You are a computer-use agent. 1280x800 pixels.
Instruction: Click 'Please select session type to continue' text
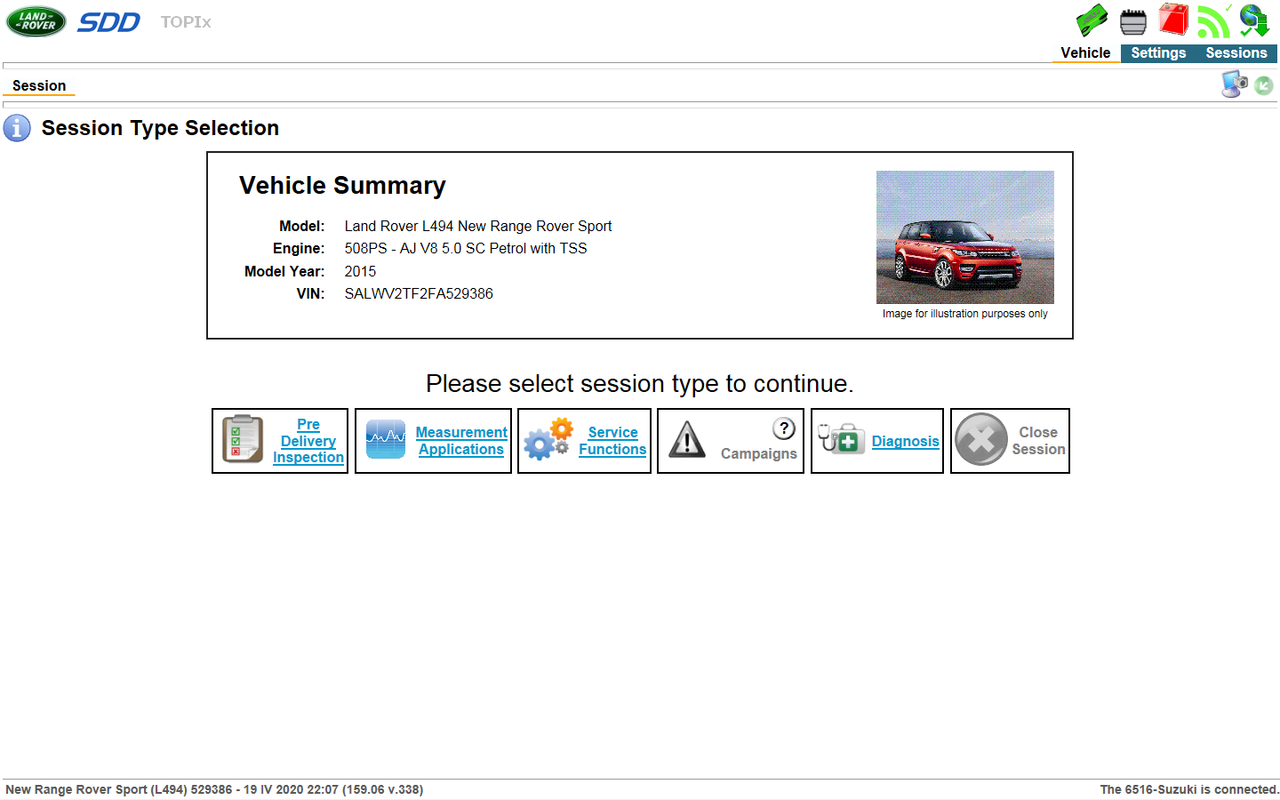click(640, 384)
